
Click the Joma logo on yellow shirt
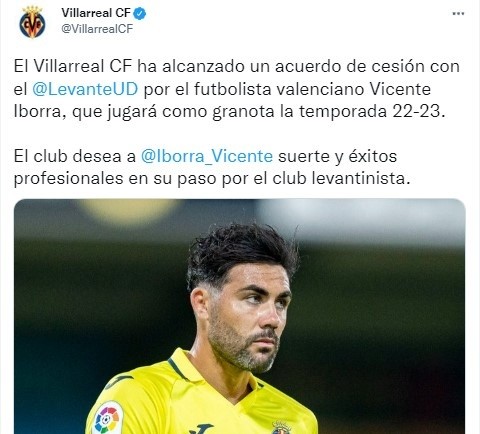[200, 429]
